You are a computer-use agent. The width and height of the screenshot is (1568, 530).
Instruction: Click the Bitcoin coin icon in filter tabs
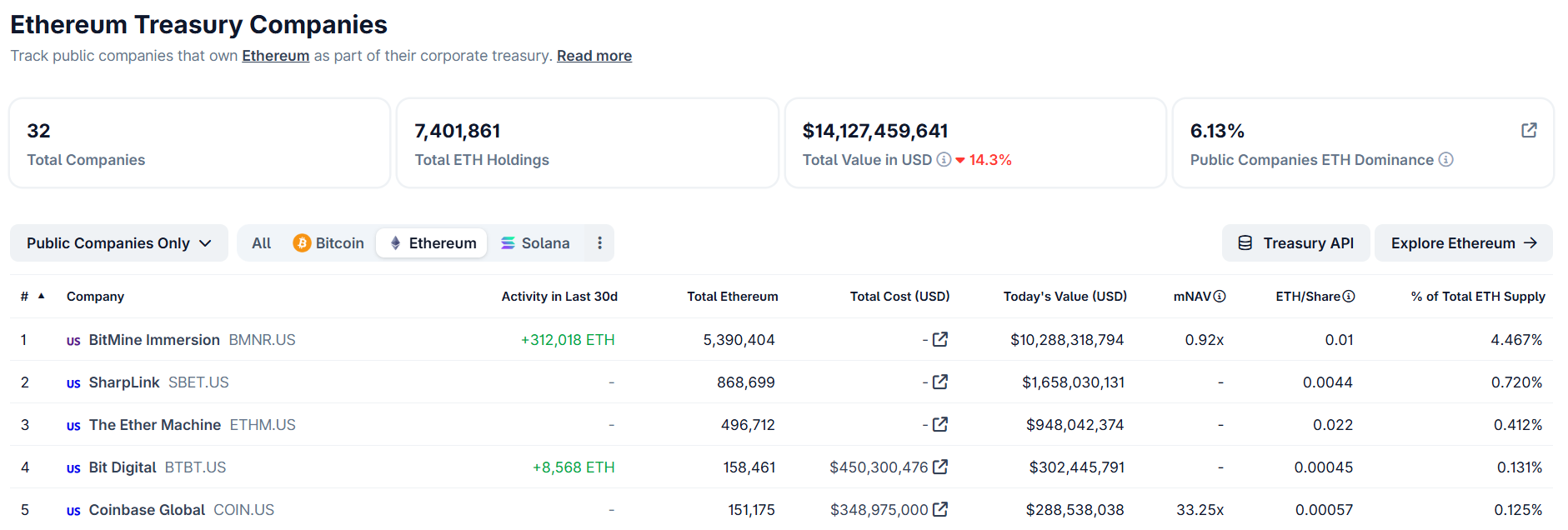[x=302, y=242]
